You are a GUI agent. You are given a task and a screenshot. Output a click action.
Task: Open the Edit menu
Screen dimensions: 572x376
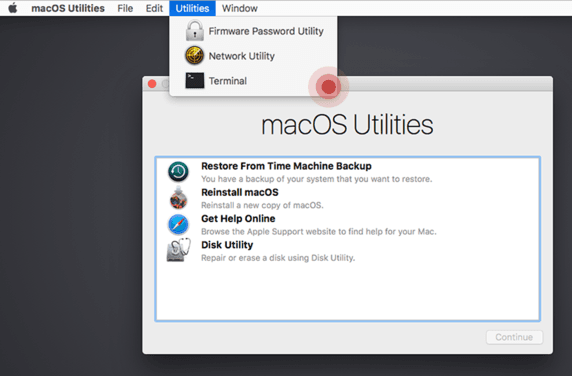click(x=154, y=8)
